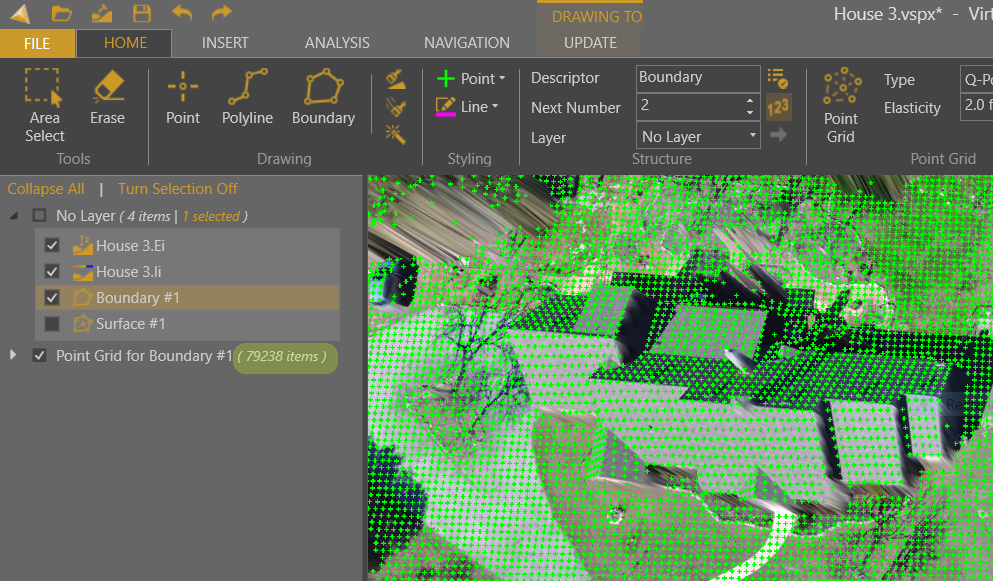Click the Descriptor field containing Boundary
The image size is (993, 581).
698,78
